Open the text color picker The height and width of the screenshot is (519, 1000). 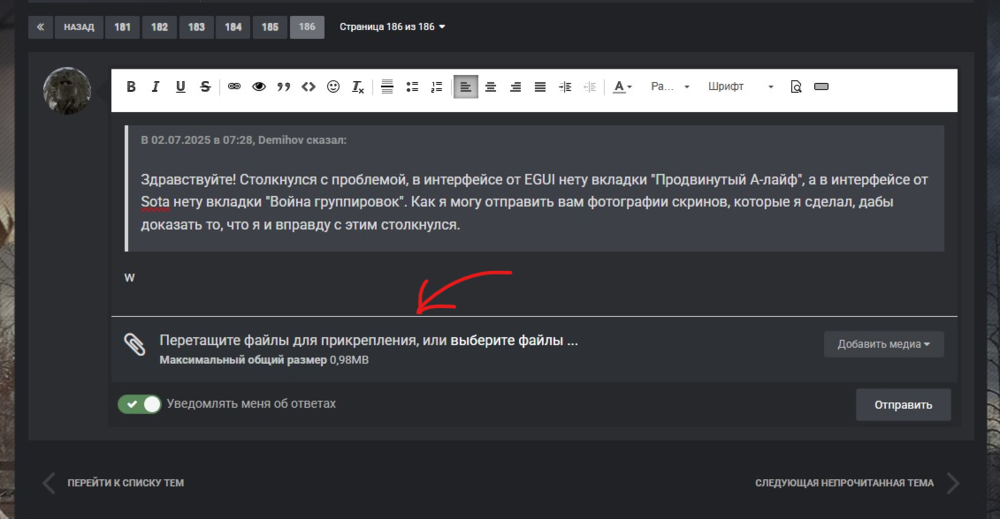coord(621,87)
